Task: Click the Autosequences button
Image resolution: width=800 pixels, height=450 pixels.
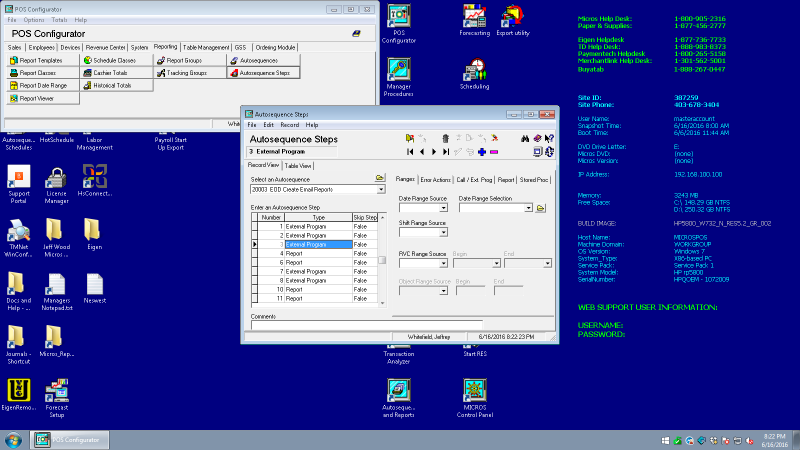Action: click(x=263, y=60)
